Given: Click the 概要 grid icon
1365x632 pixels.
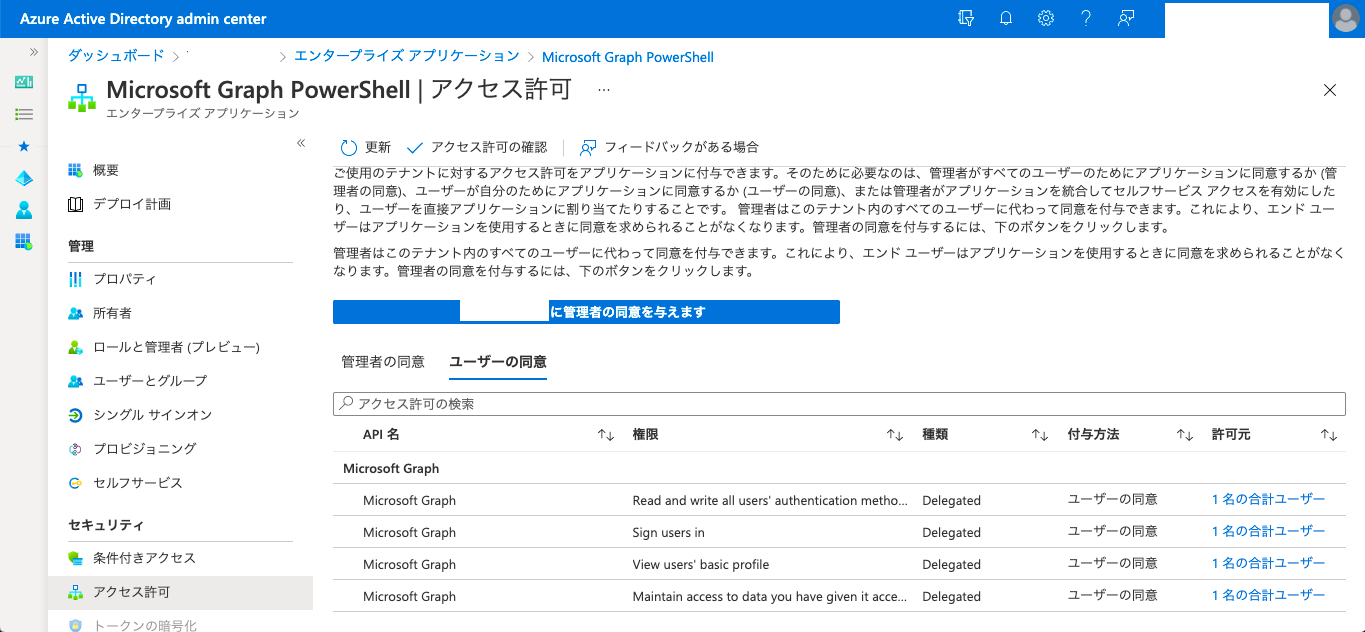Looking at the screenshot, I should pos(75,170).
